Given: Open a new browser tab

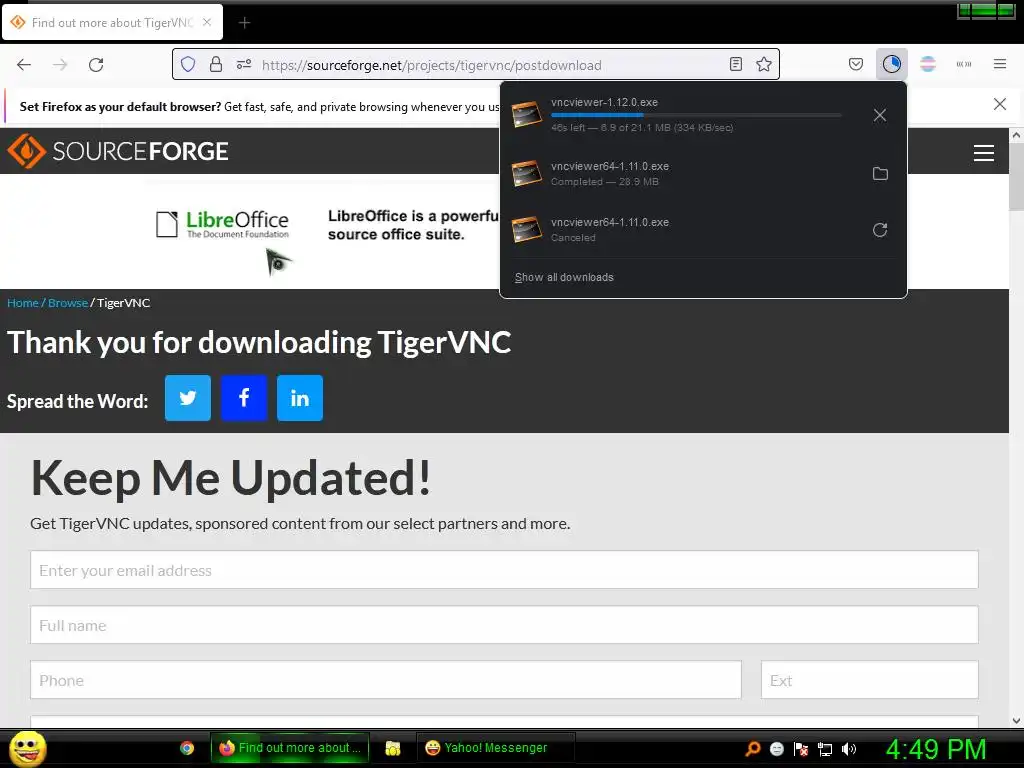Looking at the screenshot, I should 244,23.
